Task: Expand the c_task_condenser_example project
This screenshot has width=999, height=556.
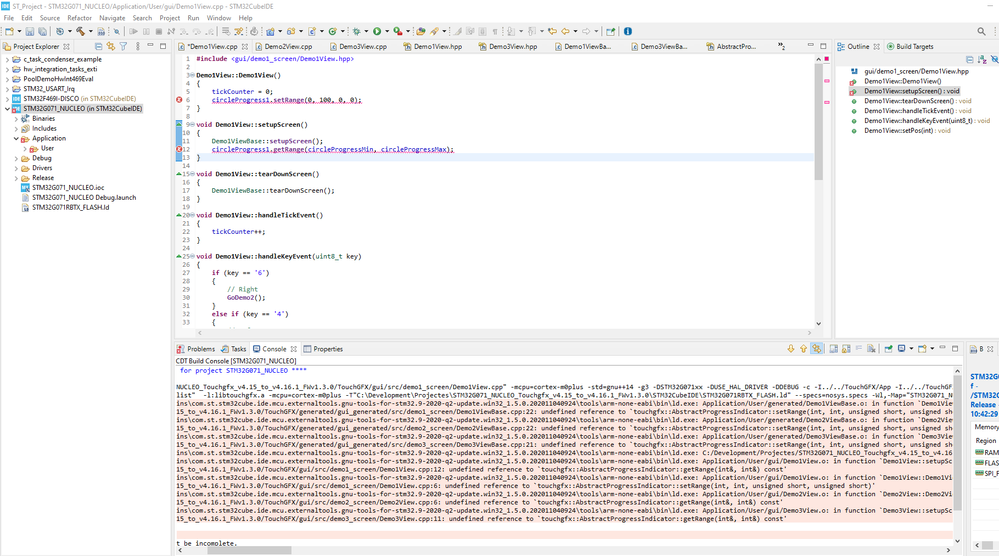Action: point(8,59)
